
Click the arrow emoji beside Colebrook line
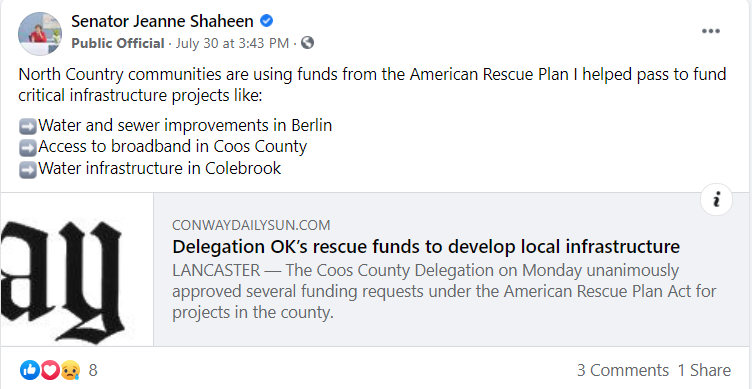tap(28, 170)
